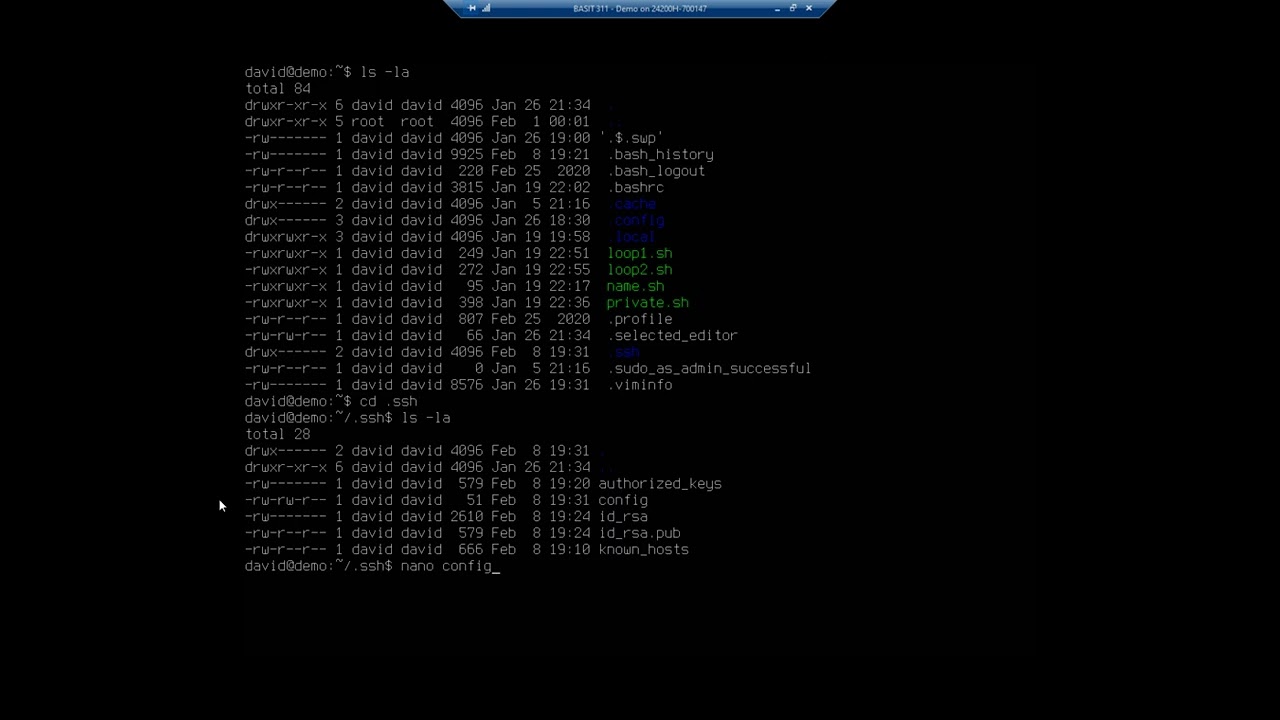Screen dimensions: 1280x720
Task: Close the BASIT 311 remote session
Action: [x=809, y=8]
